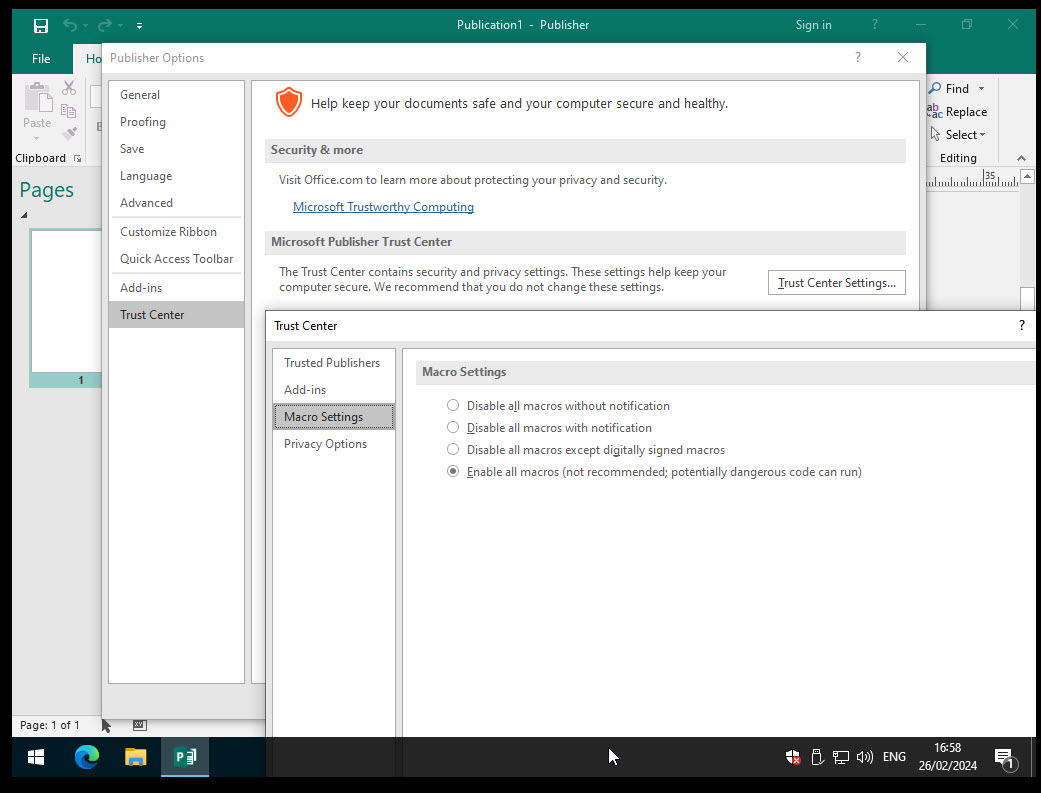This screenshot has width=1041, height=793.
Task: Save the publication from the Quick Access Toolbar
Action: [x=39, y=25]
